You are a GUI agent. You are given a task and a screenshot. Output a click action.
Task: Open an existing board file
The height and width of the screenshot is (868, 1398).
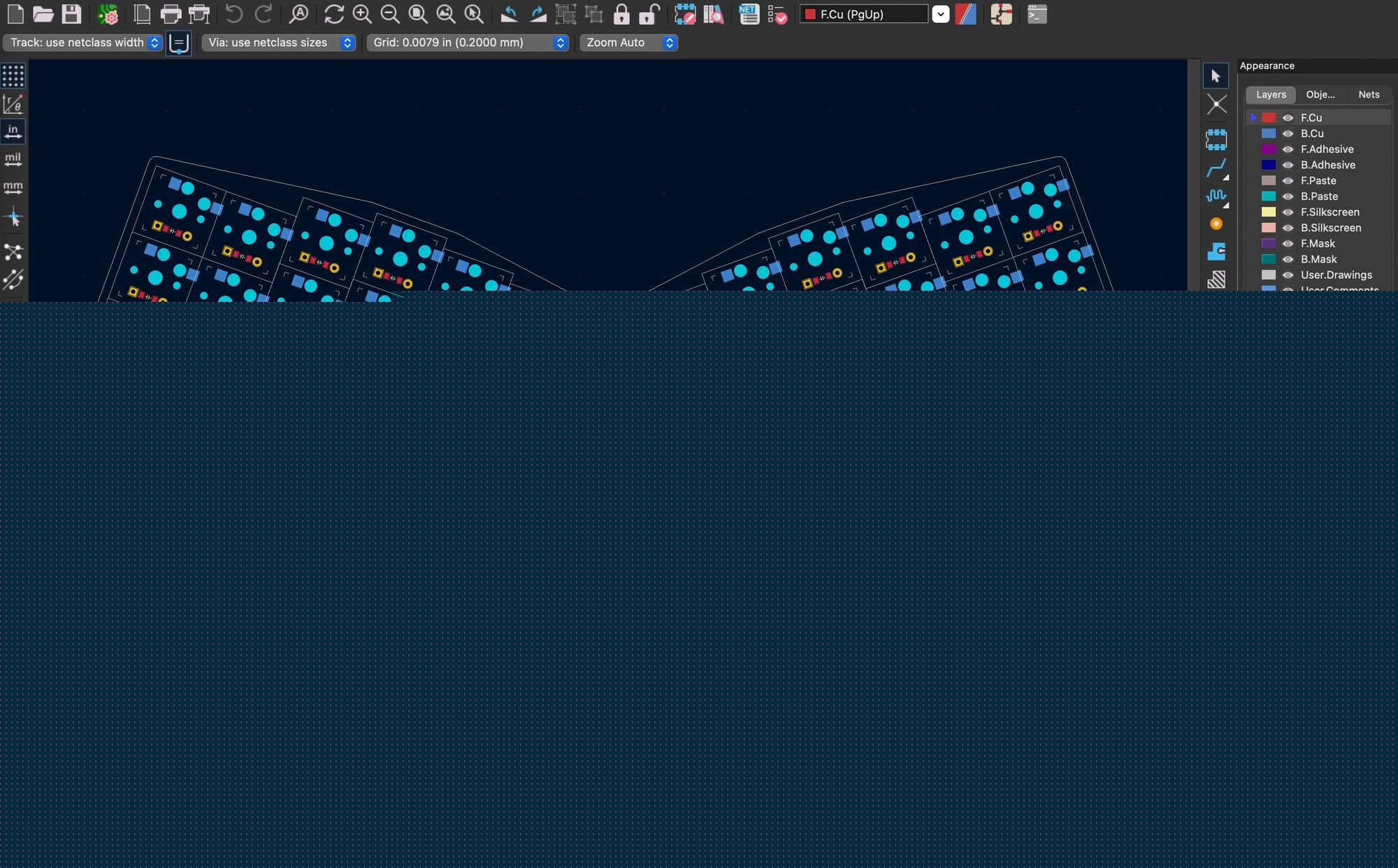[x=43, y=14]
